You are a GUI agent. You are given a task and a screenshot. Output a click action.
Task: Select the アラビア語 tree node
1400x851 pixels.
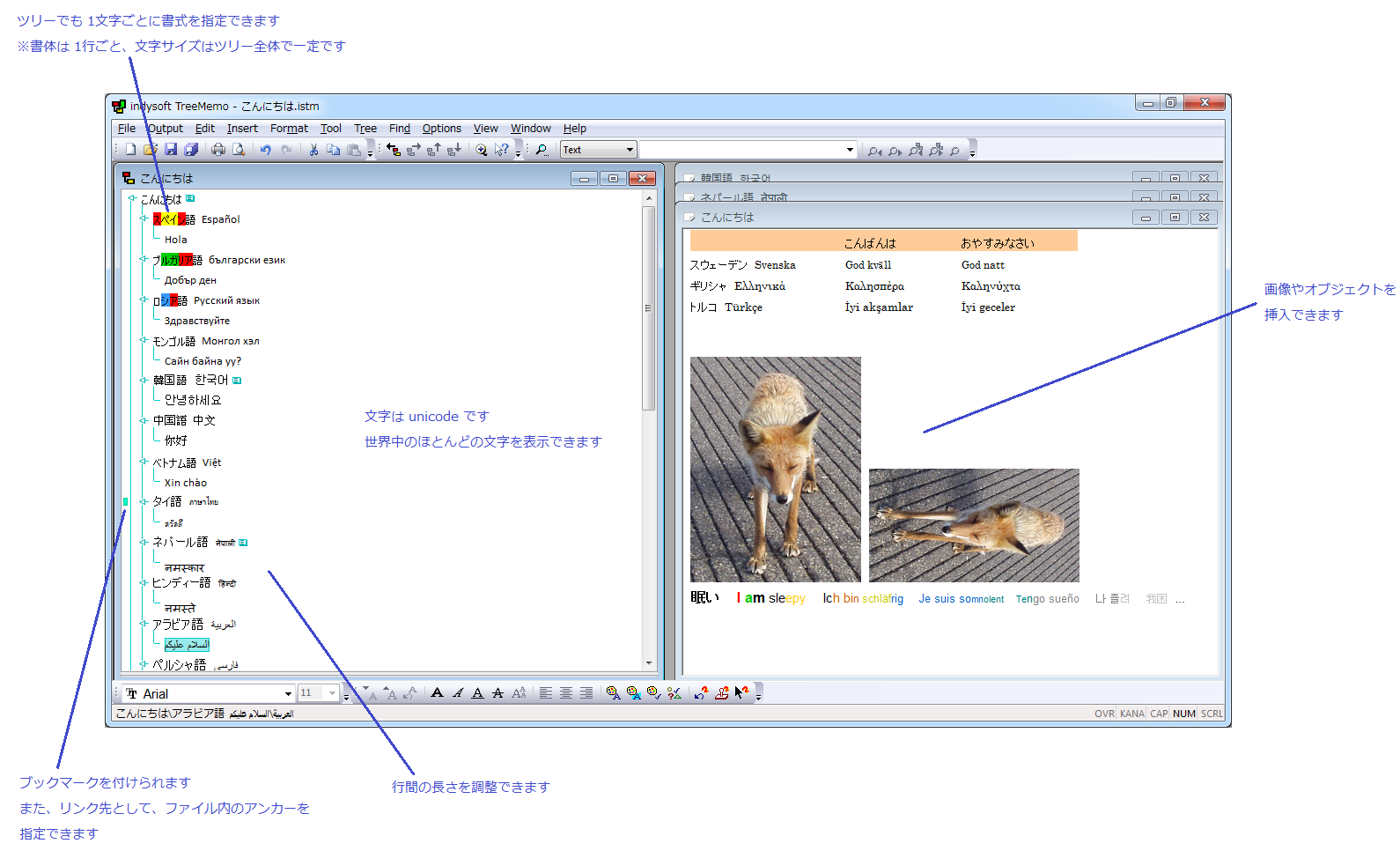click(194, 624)
